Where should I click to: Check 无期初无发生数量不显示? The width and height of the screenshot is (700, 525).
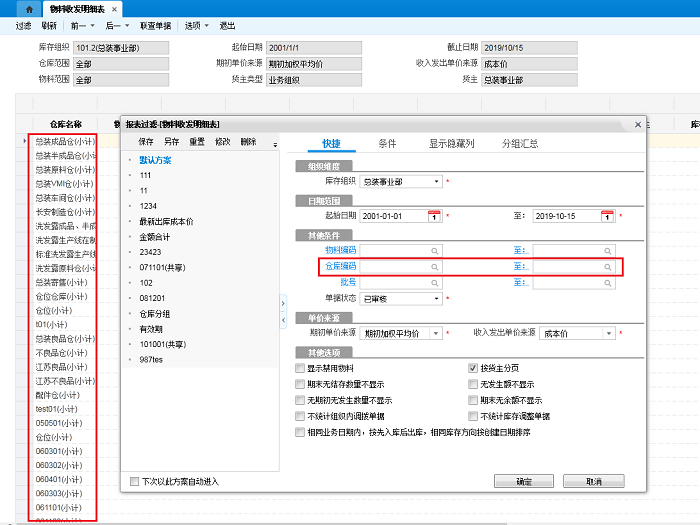tap(300, 400)
